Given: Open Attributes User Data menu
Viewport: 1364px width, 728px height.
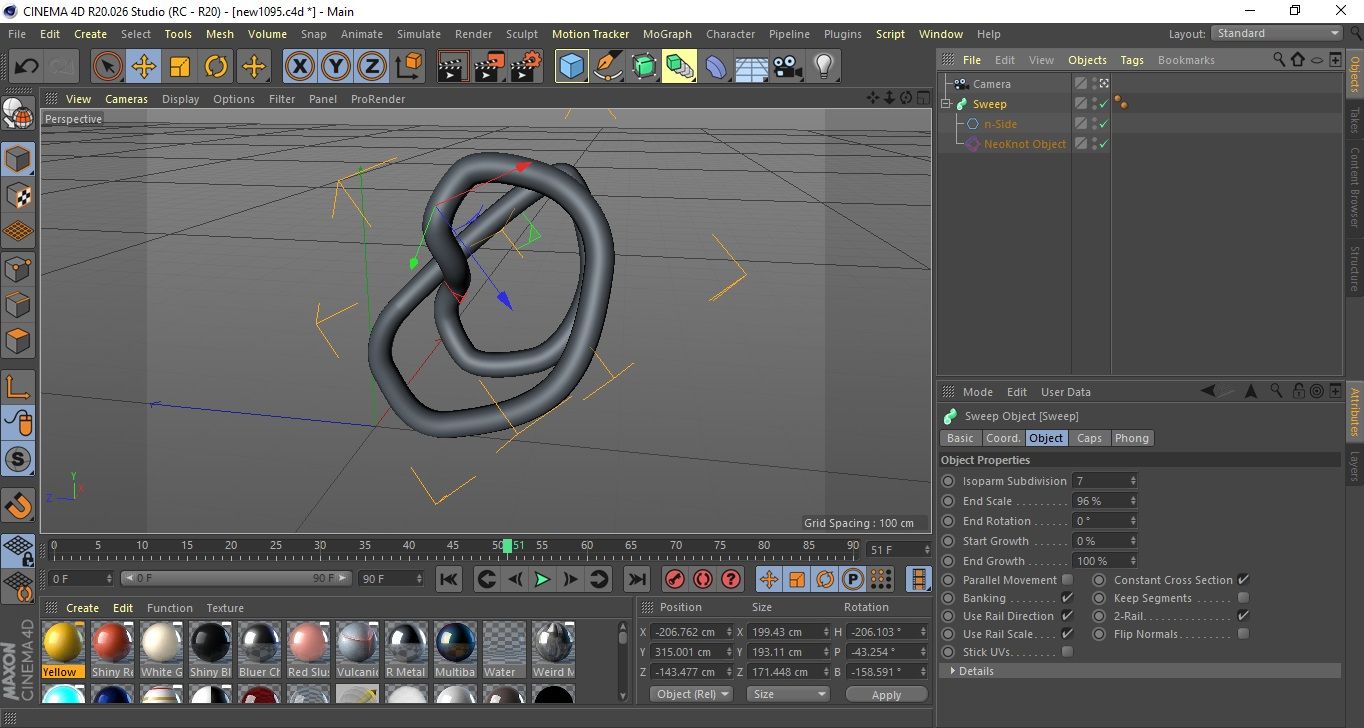Looking at the screenshot, I should point(1066,392).
